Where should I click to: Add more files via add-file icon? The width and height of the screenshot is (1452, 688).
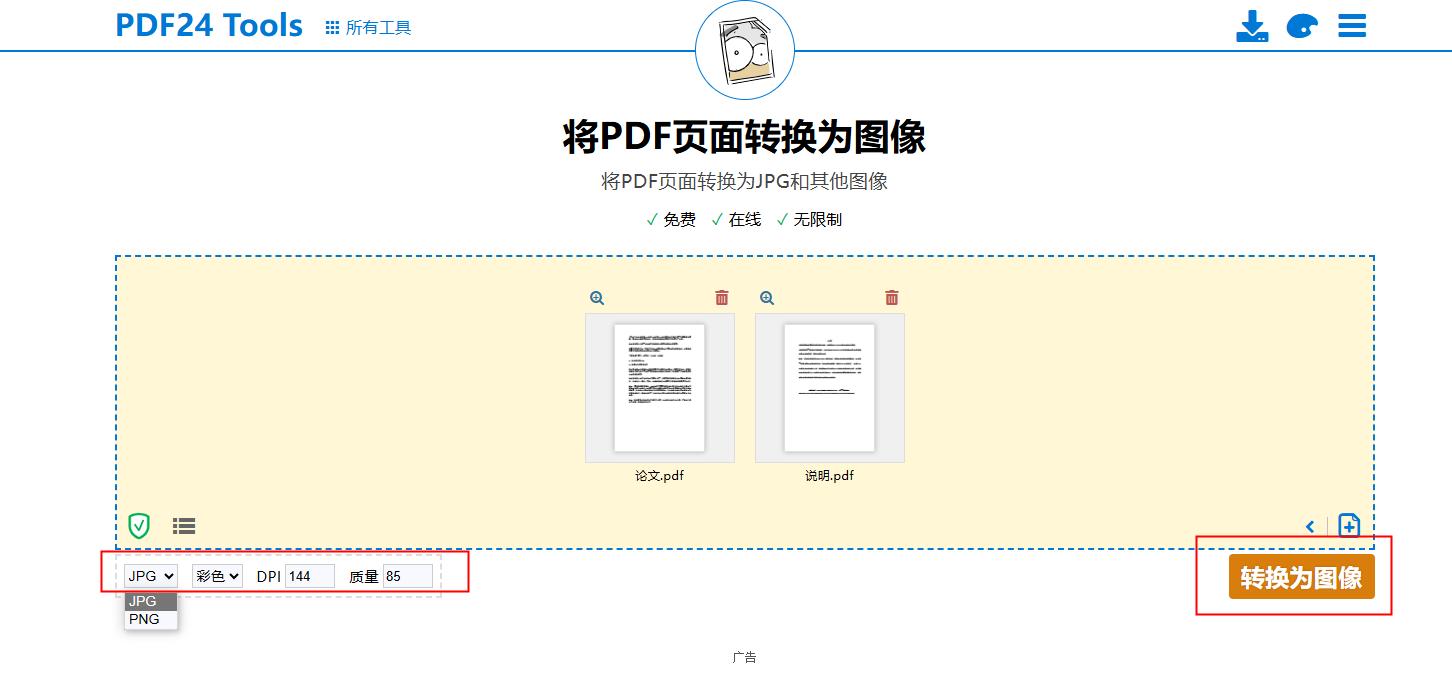pyautogui.click(x=1348, y=524)
